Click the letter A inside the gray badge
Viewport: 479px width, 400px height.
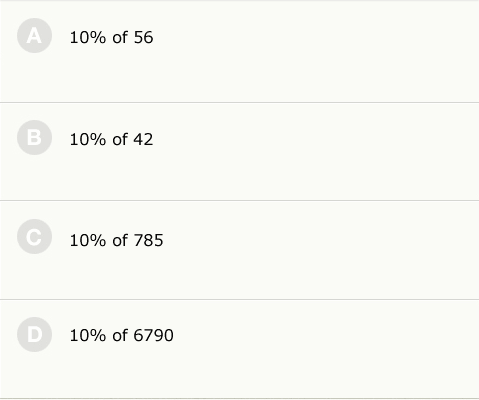point(34,36)
